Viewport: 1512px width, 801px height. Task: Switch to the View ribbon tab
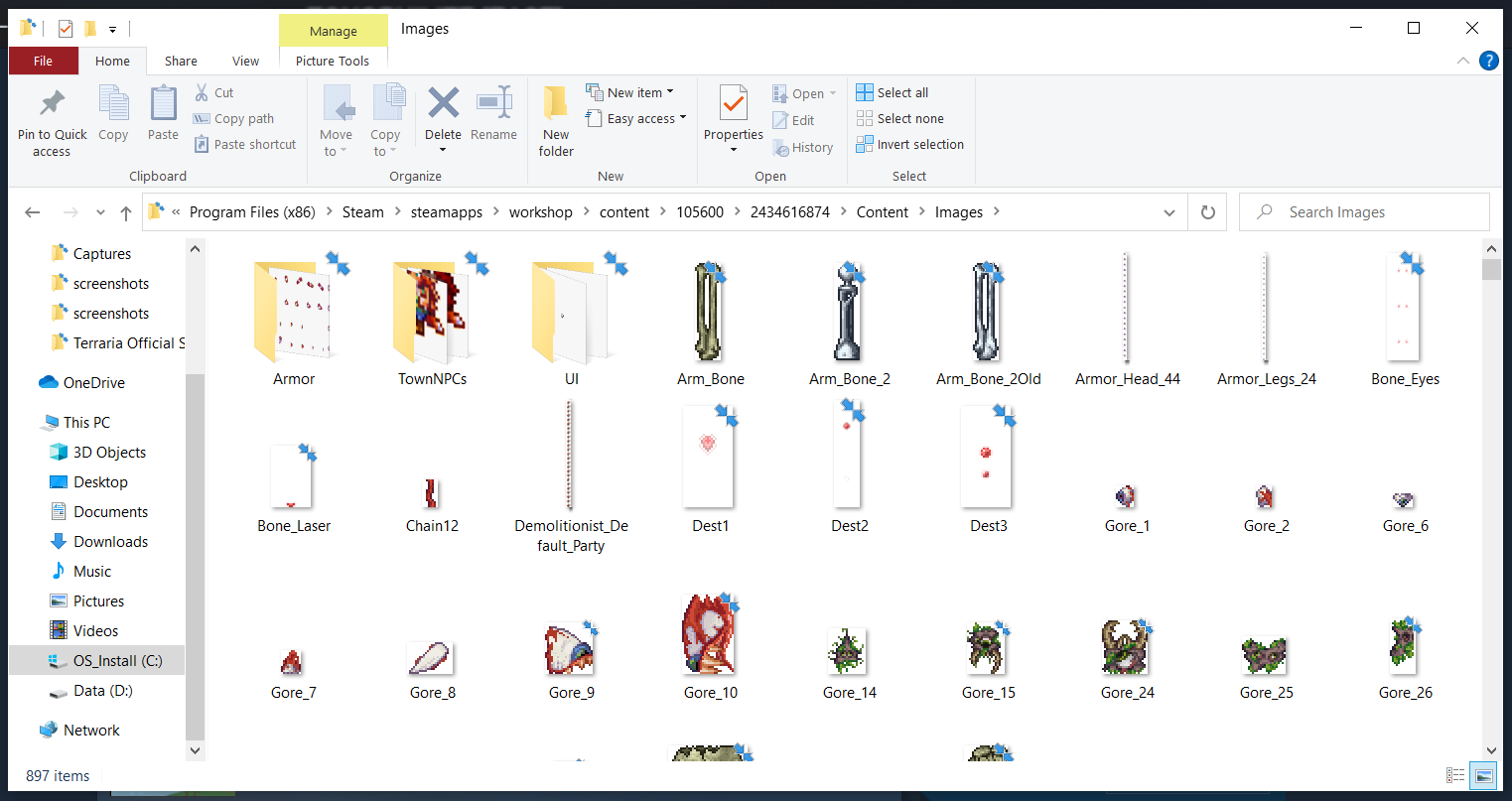click(x=245, y=61)
